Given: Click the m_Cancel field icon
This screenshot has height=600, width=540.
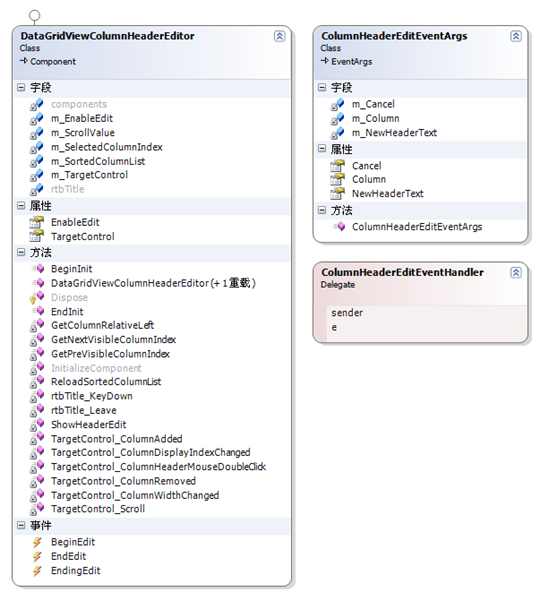Looking at the screenshot, I should 338,104.
